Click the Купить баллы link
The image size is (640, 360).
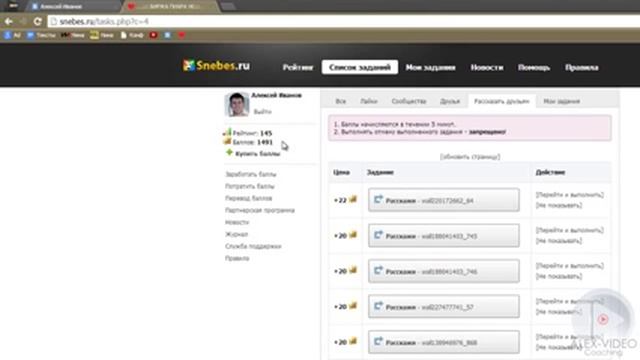(x=258, y=154)
